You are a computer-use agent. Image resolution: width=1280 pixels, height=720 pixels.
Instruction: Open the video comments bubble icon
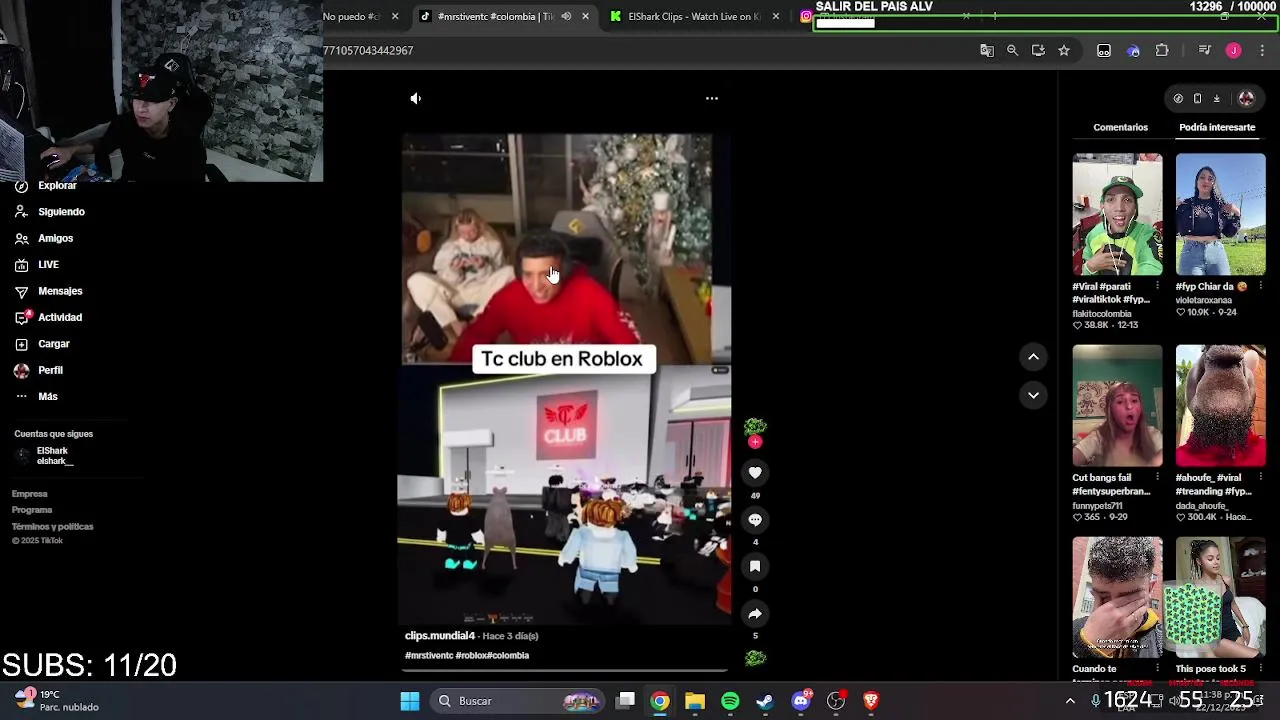(x=755, y=520)
